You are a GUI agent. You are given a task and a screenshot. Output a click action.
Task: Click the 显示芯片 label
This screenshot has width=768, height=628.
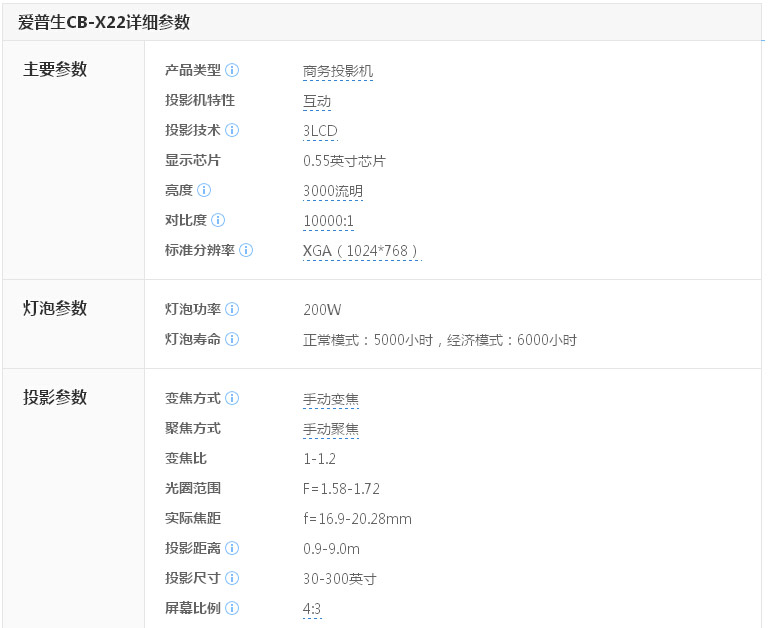coord(193,160)
